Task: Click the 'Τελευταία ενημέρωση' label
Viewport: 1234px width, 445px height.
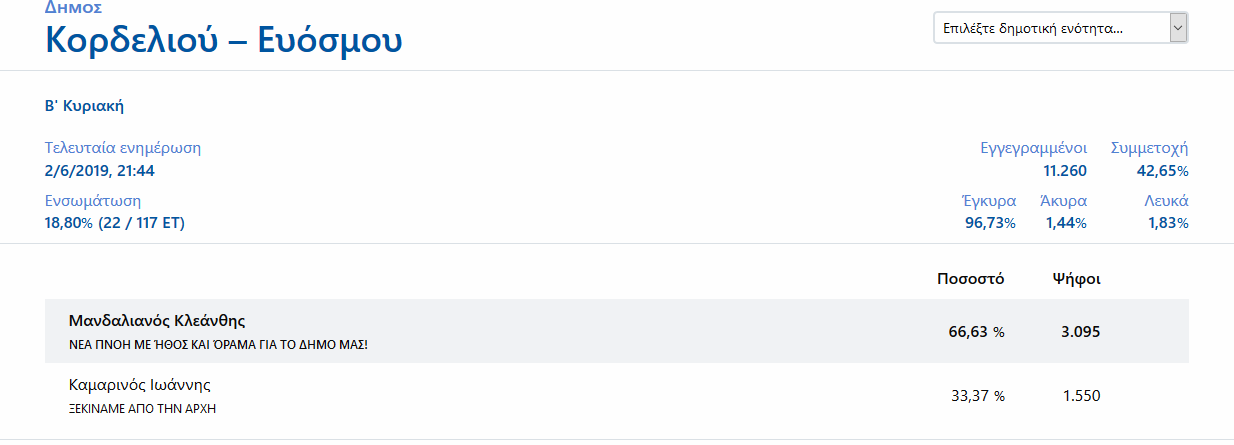Action: point(123,148)
